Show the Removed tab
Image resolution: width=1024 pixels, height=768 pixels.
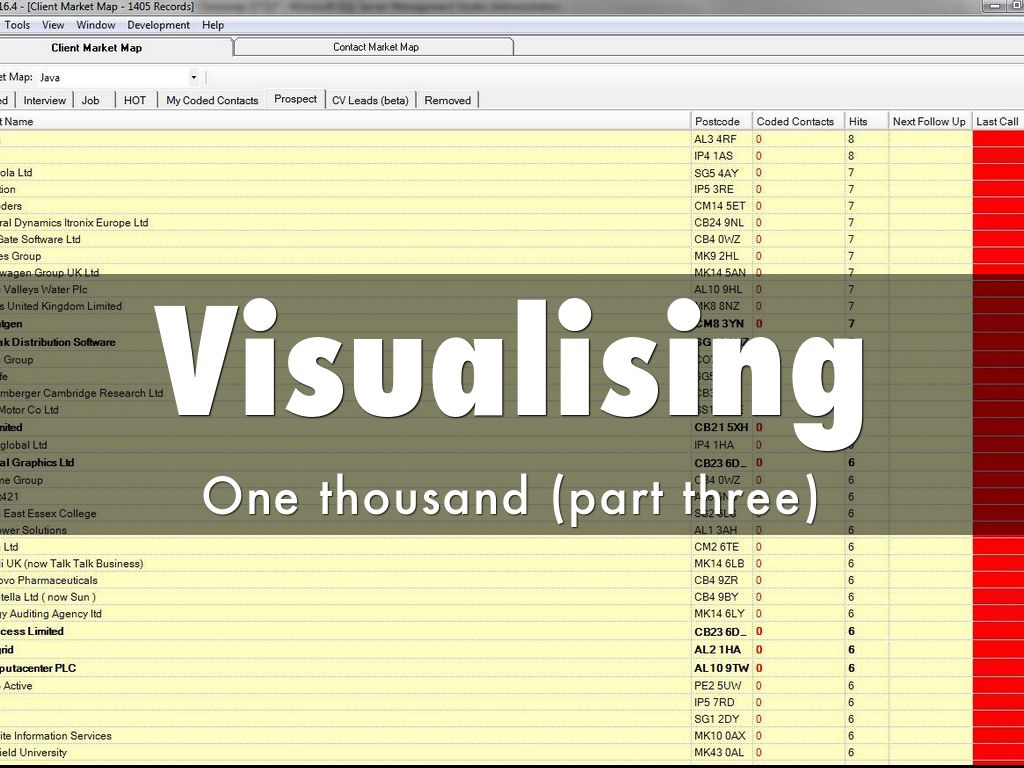(447, 100)
